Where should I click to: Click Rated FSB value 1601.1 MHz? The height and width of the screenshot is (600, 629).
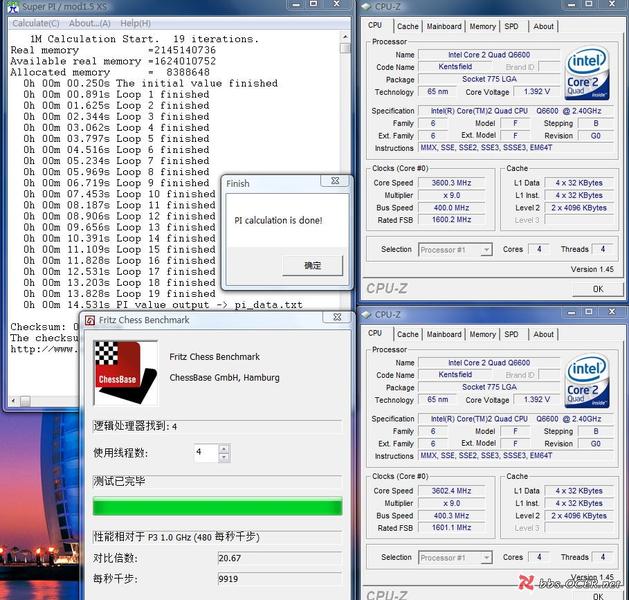[451, 528]
